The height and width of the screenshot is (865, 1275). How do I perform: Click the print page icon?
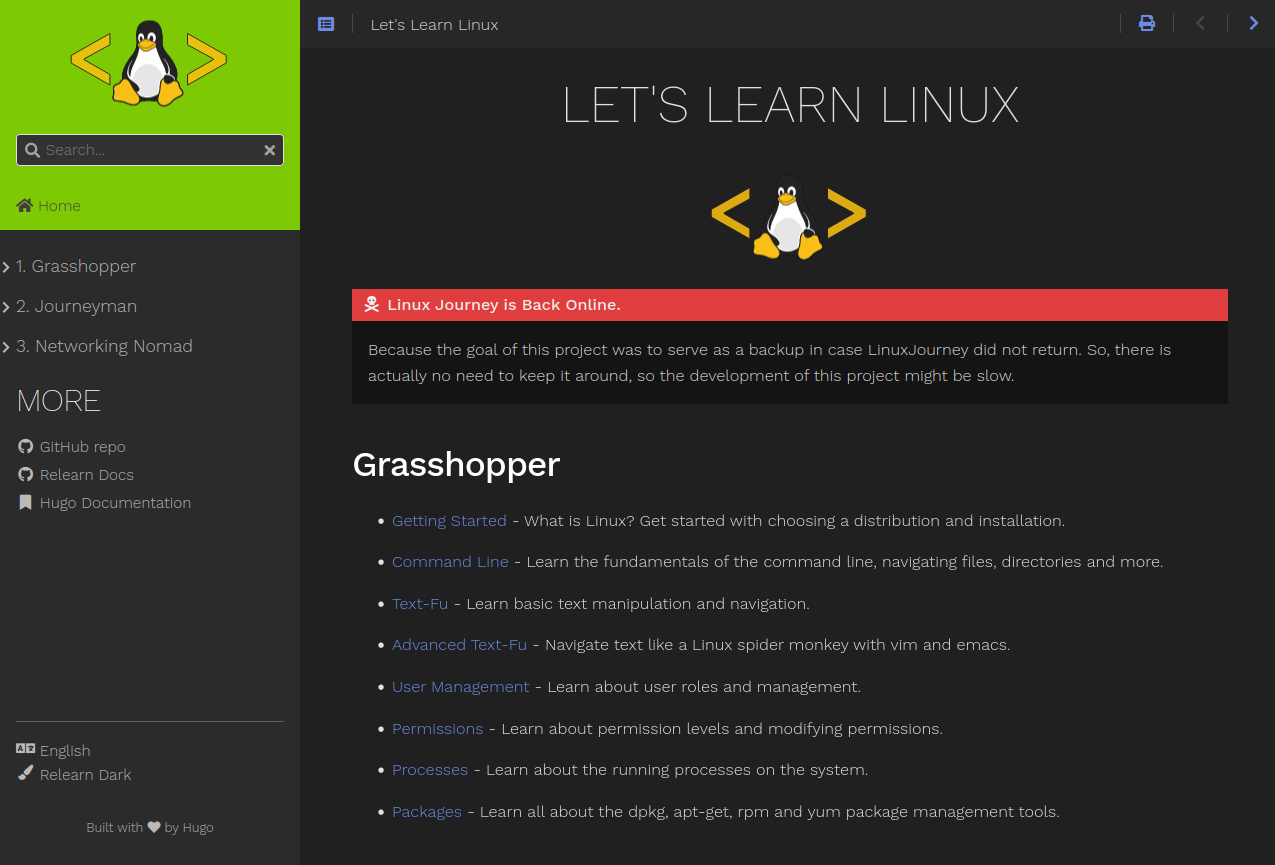click(x=1147, y=24)
